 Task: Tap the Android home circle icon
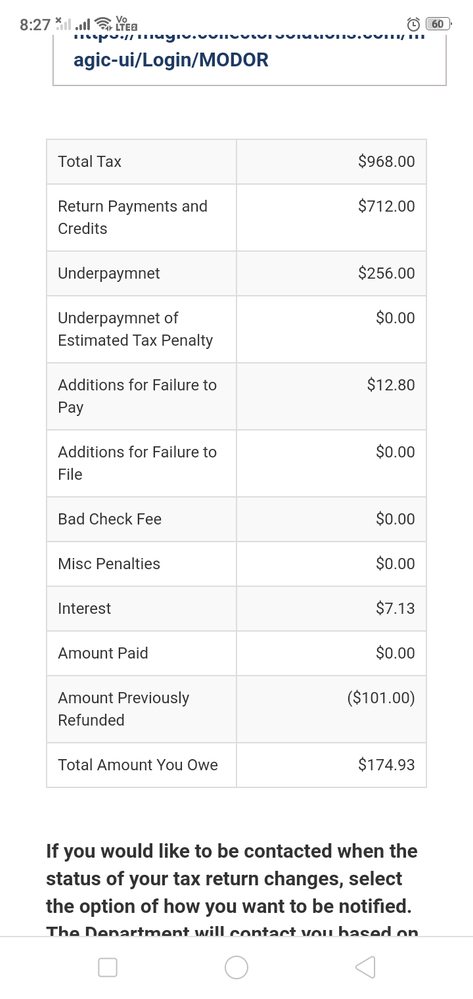coord(236,967)
